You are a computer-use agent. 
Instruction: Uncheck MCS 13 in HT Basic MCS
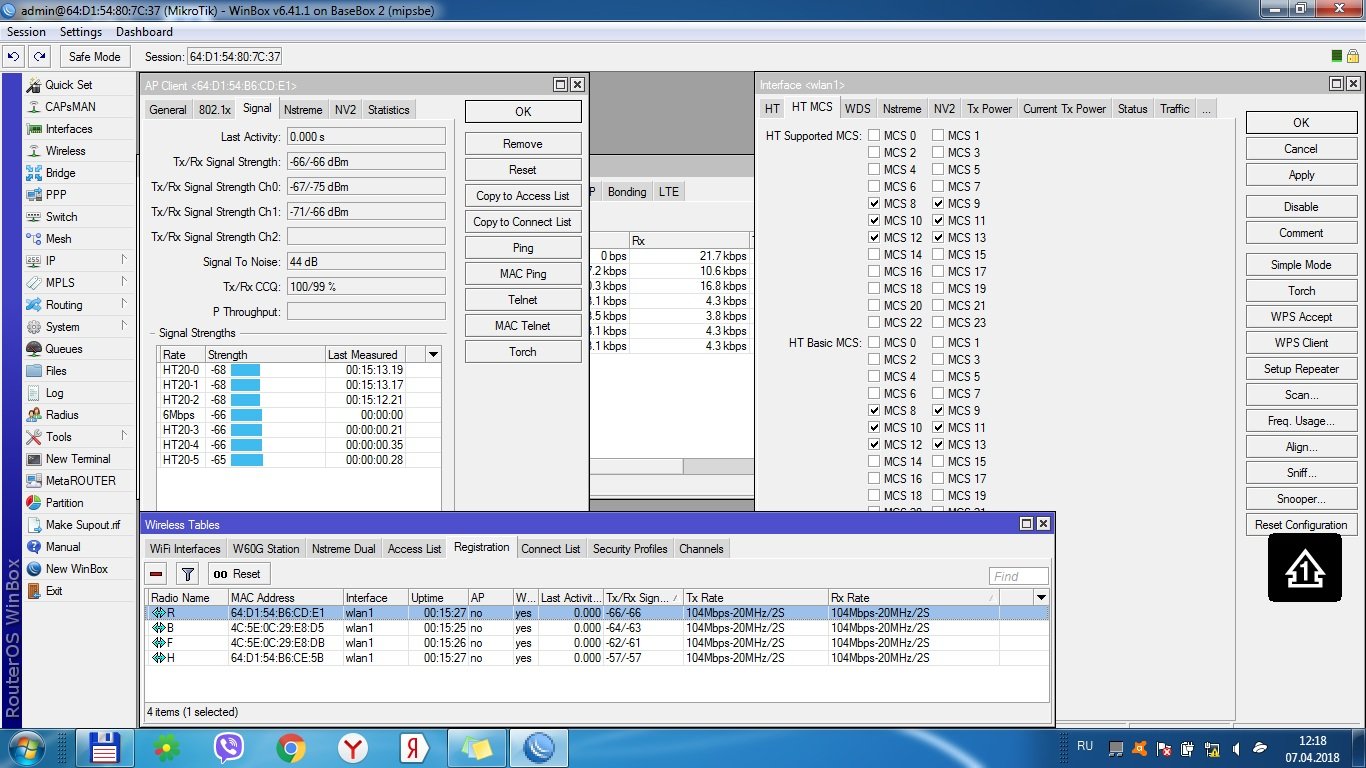pos(938,445)
